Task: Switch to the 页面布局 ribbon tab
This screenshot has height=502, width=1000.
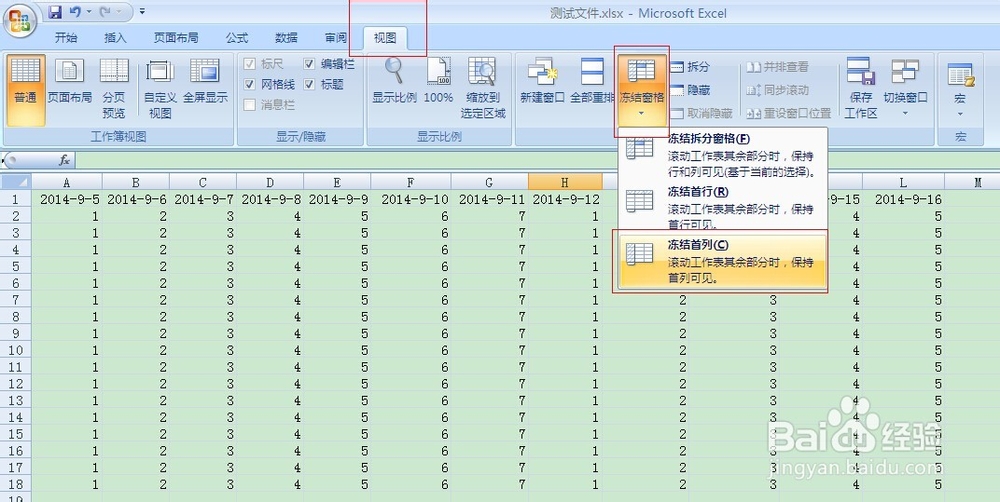Action: coord(175,38)
